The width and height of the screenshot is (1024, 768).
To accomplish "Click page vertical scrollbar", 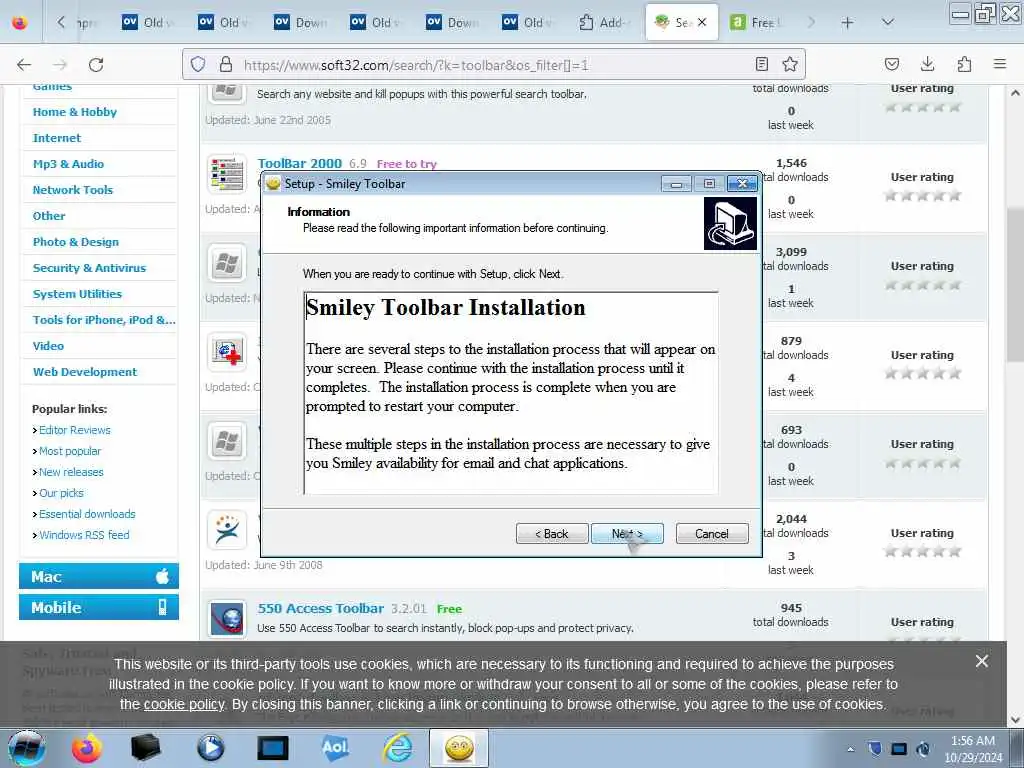I will (x=1015, y=284).
